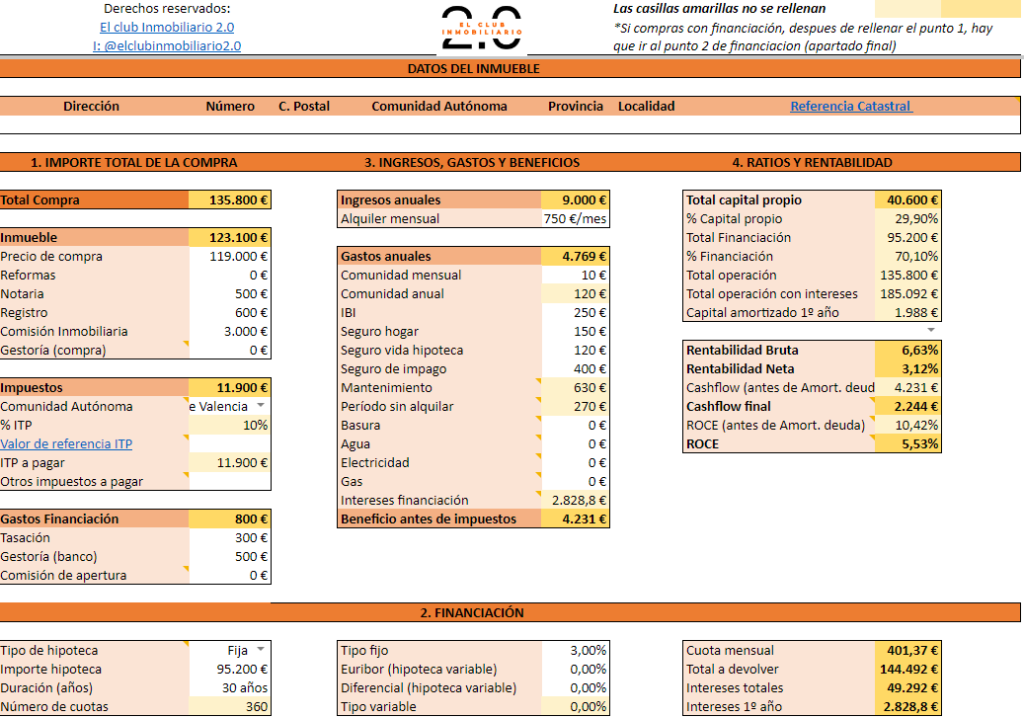Viewport: 1024px width, 718px height.
Task: Click the small dropdown arrow below Capital amortizado
Action: tap(931, 330)
